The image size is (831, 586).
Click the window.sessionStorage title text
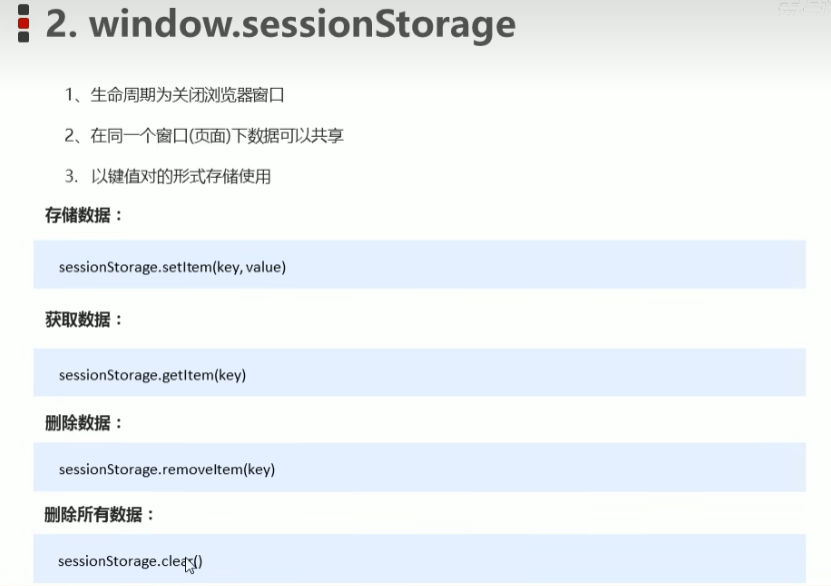pos(302,24)
